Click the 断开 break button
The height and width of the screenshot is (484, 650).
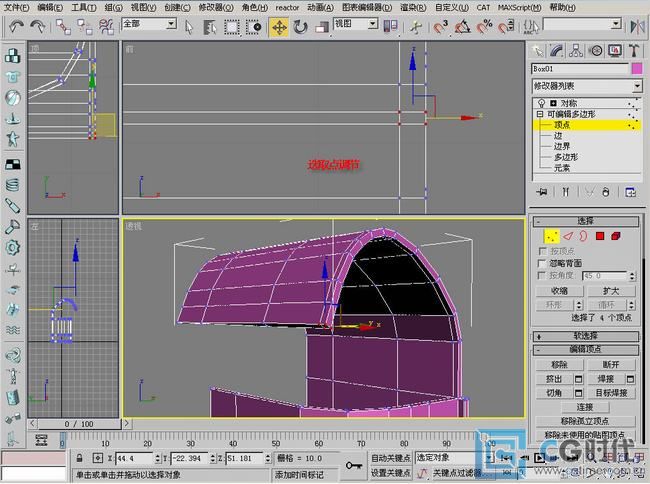611,365
